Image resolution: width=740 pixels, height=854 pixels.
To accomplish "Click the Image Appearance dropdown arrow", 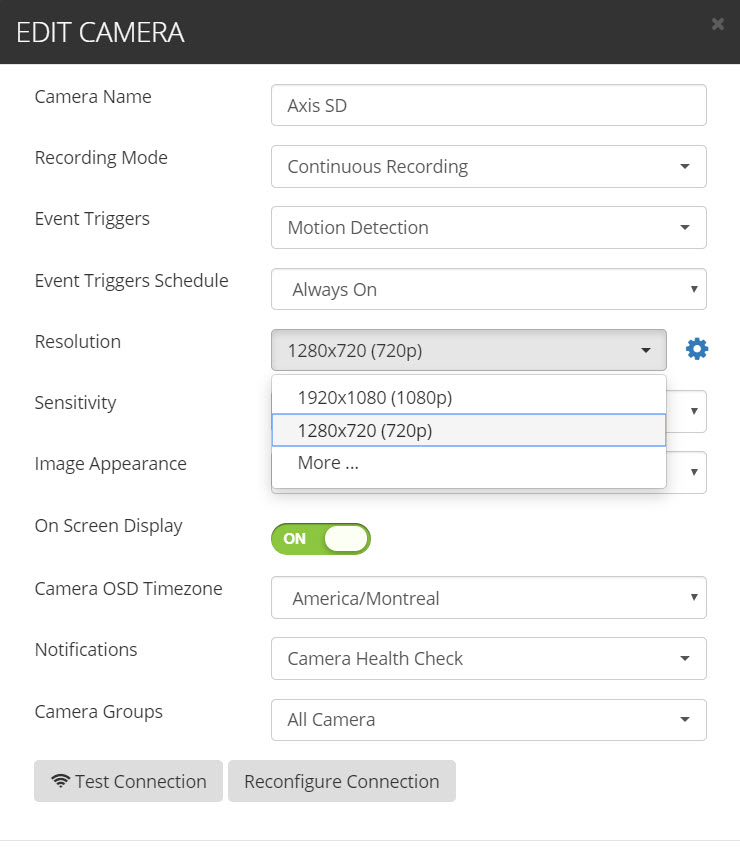I will point(693,472).
